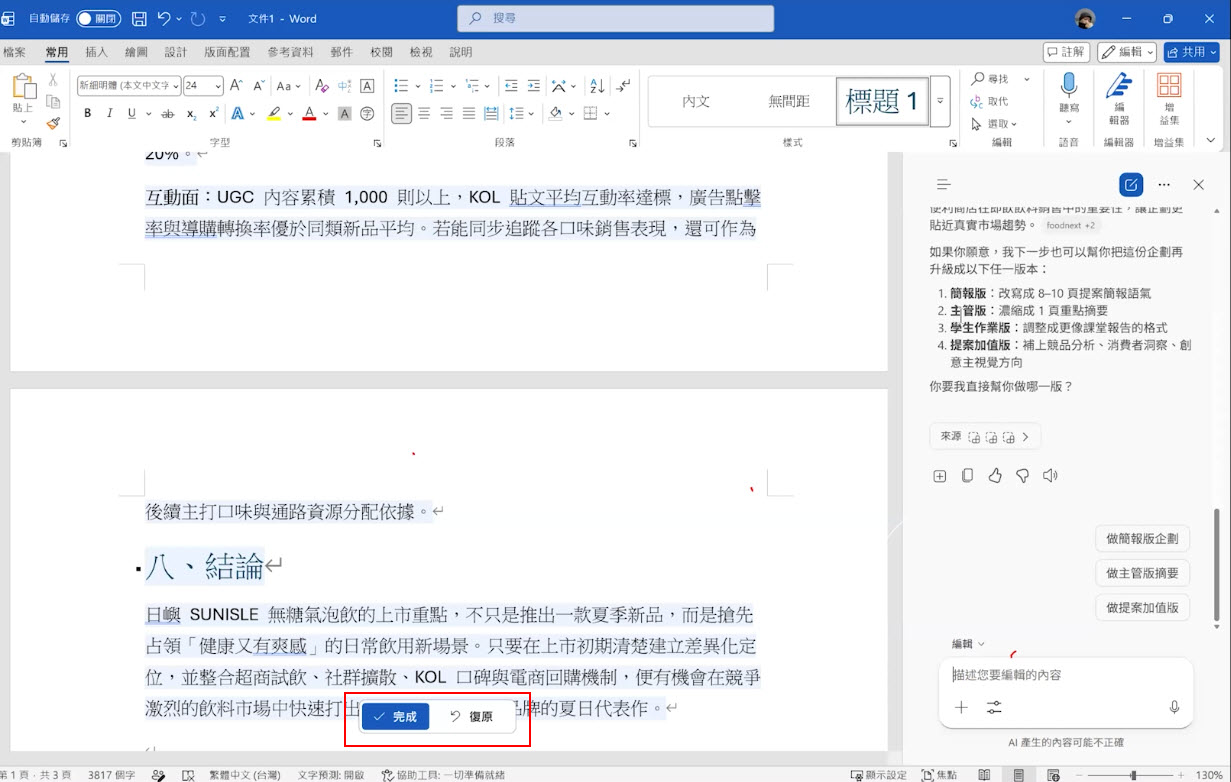Show or hide paragraph marks
Viewport: 1231px width, 782px height.
click(624, 86)
